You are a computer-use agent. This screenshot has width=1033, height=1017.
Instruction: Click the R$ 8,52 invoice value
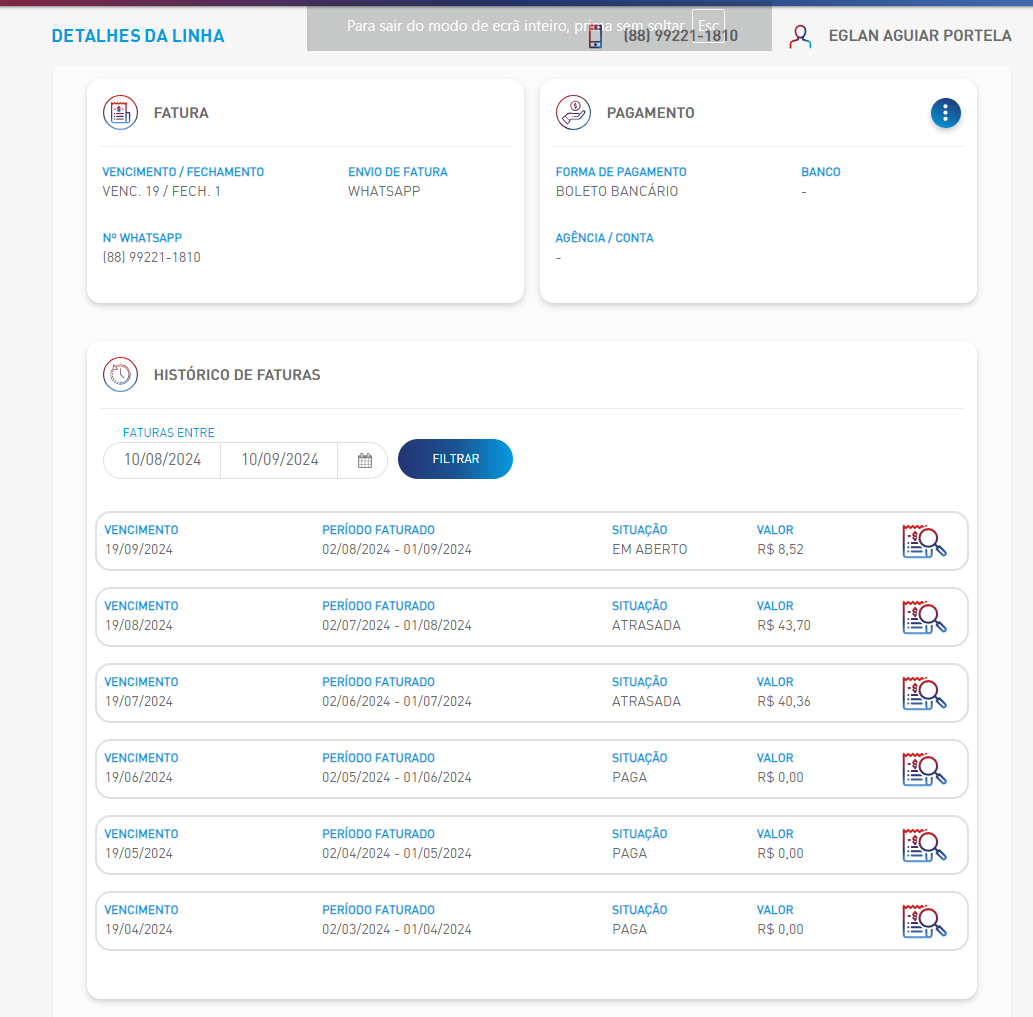(x=780, y=549)
